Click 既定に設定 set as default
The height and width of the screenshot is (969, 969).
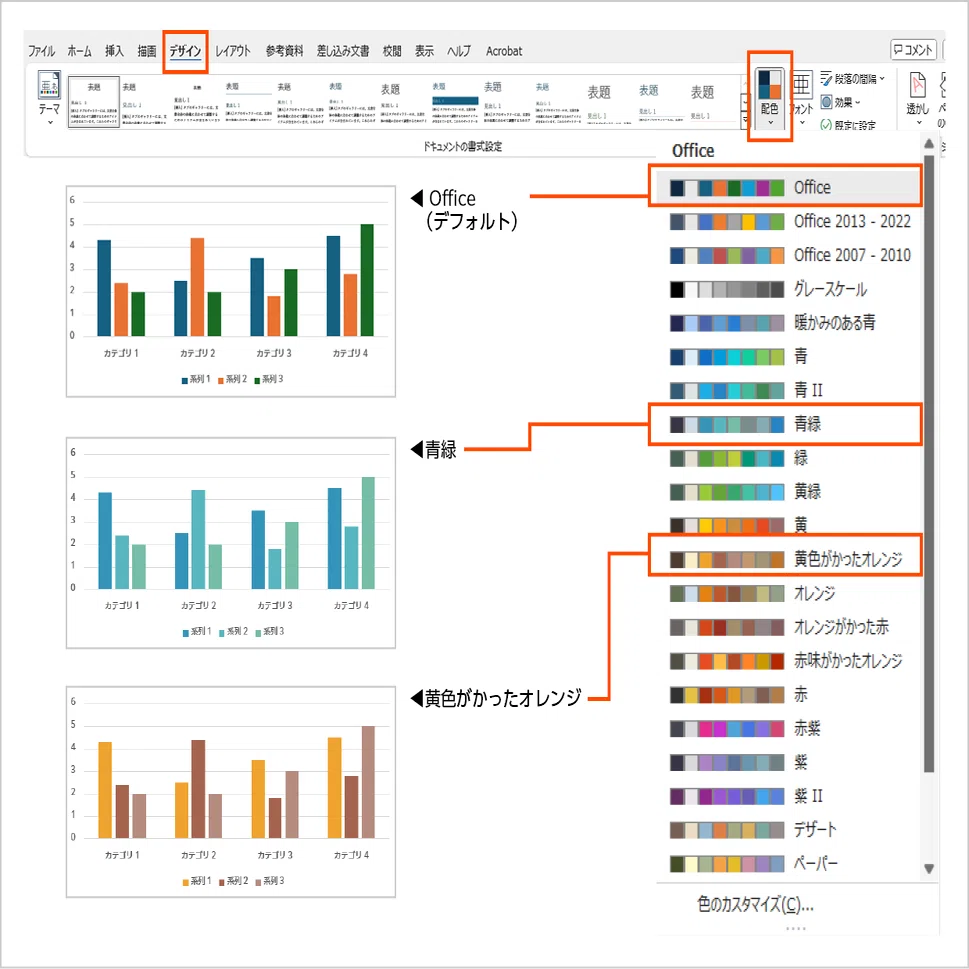point(848,125)
